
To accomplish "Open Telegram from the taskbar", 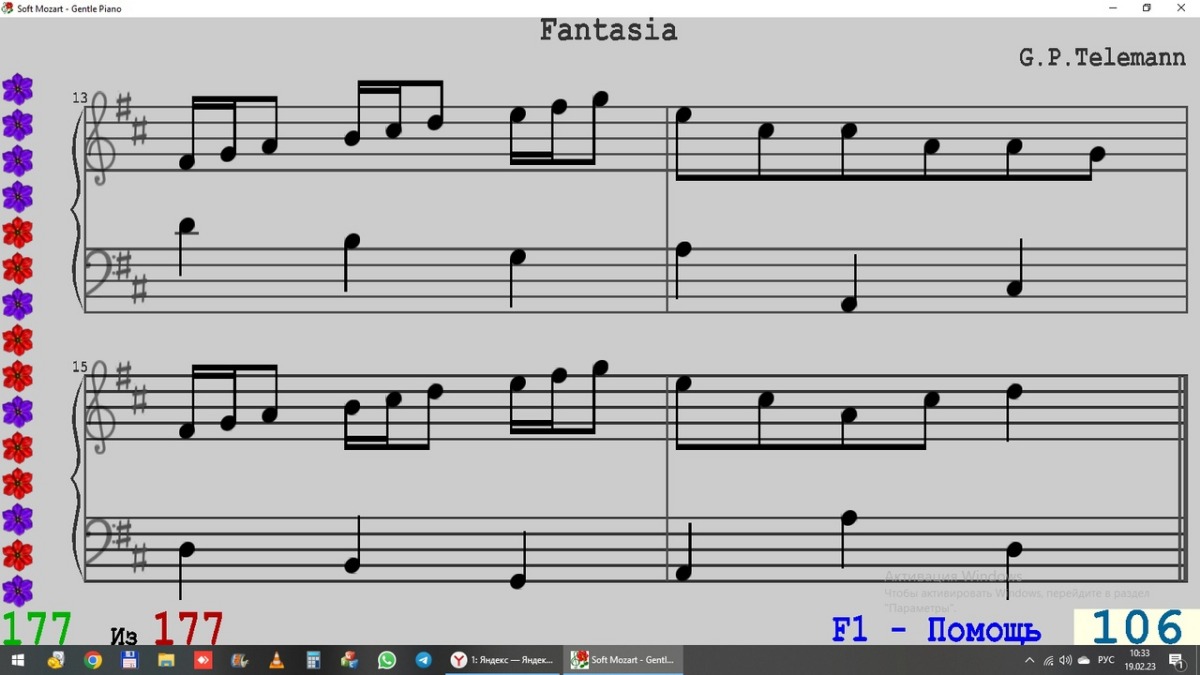I will [x=424, y=660].
